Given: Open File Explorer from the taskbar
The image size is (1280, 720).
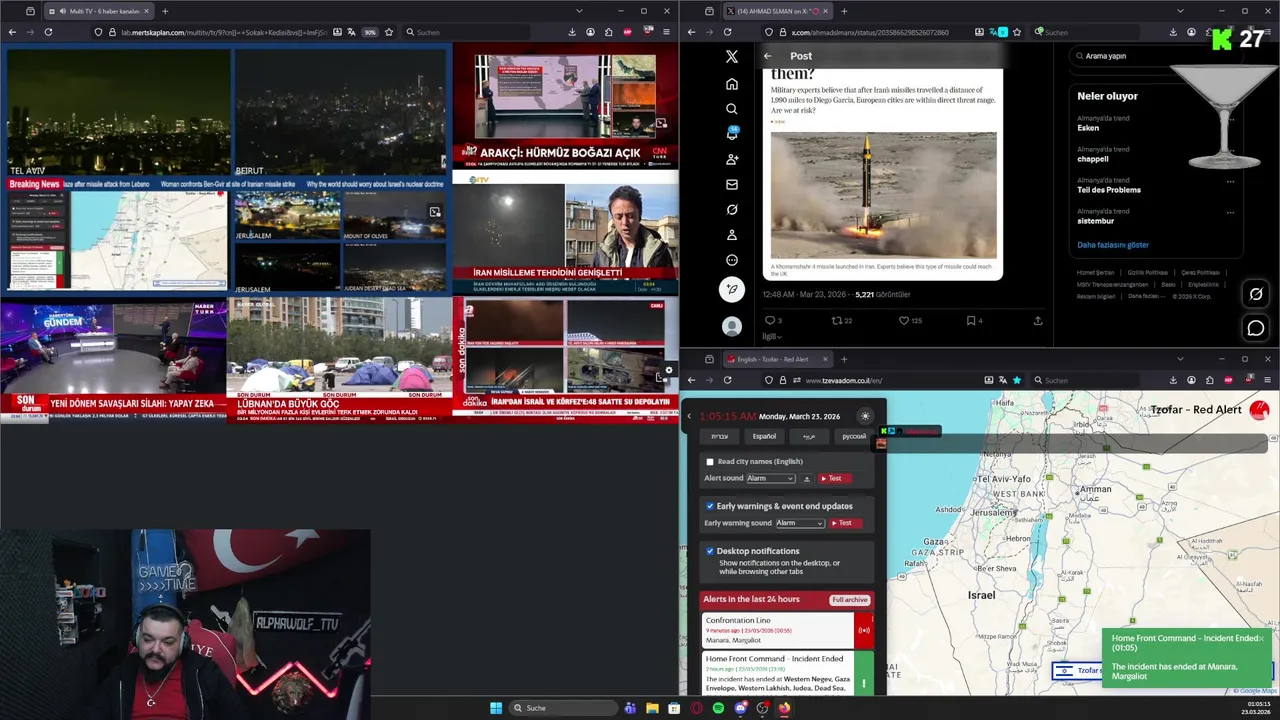Looking at the screenshot, I should (652, 708).
